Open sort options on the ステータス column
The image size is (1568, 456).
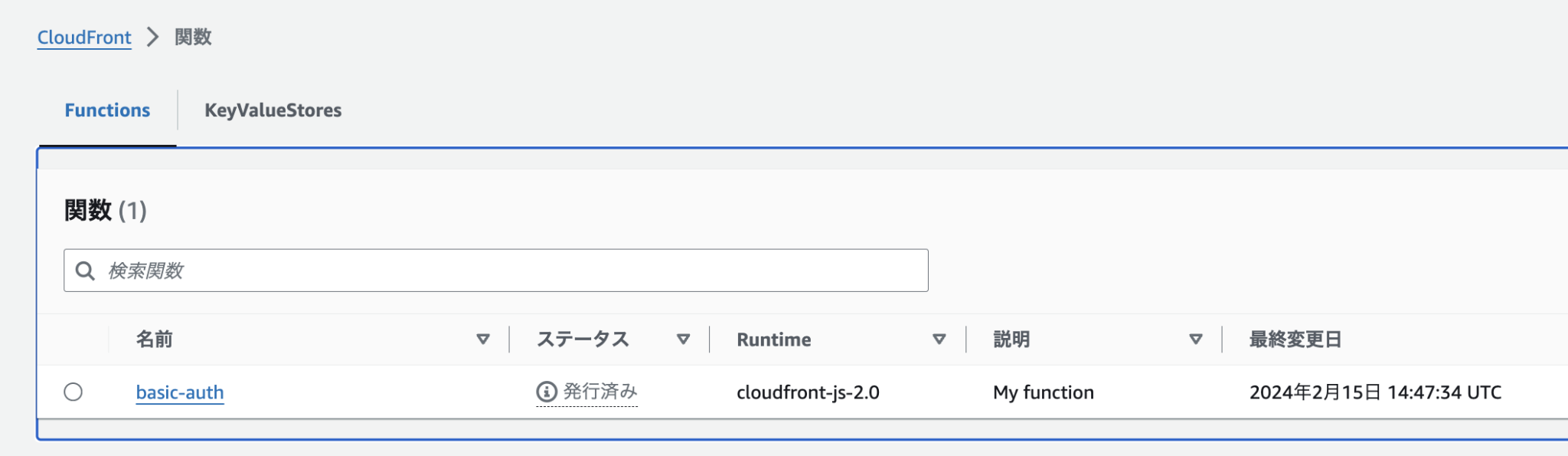681,338
